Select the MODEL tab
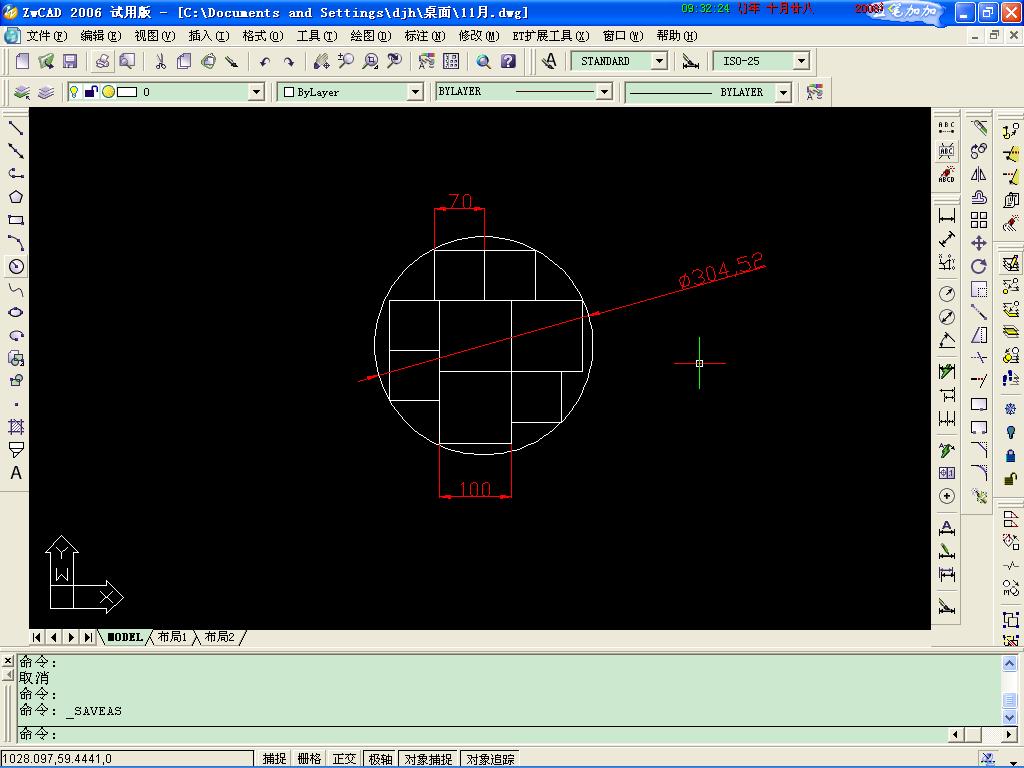 (x=125, y=637)
